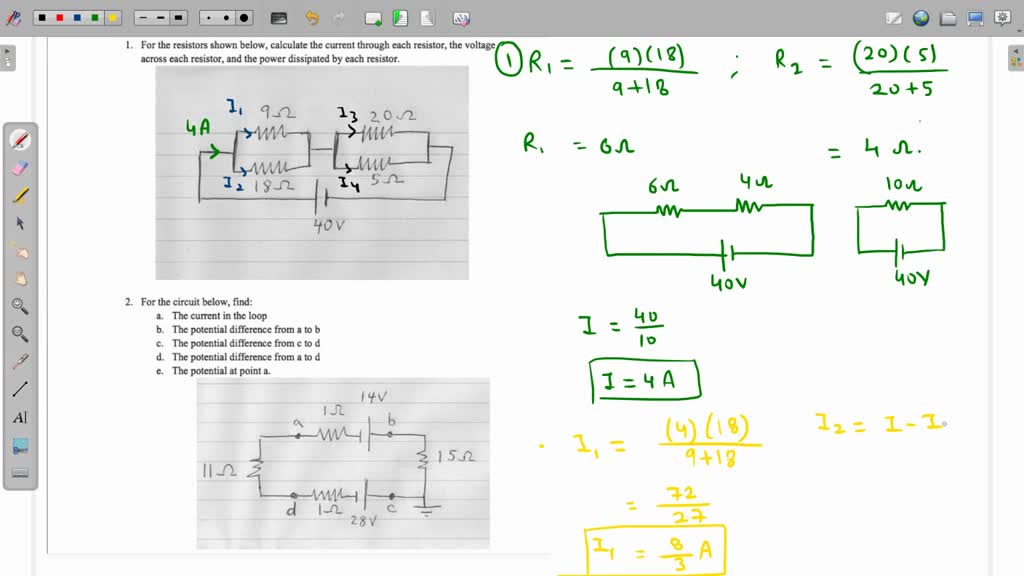
Task: Collapse the left toolbar panel arrow
Action: click(8, 52)
